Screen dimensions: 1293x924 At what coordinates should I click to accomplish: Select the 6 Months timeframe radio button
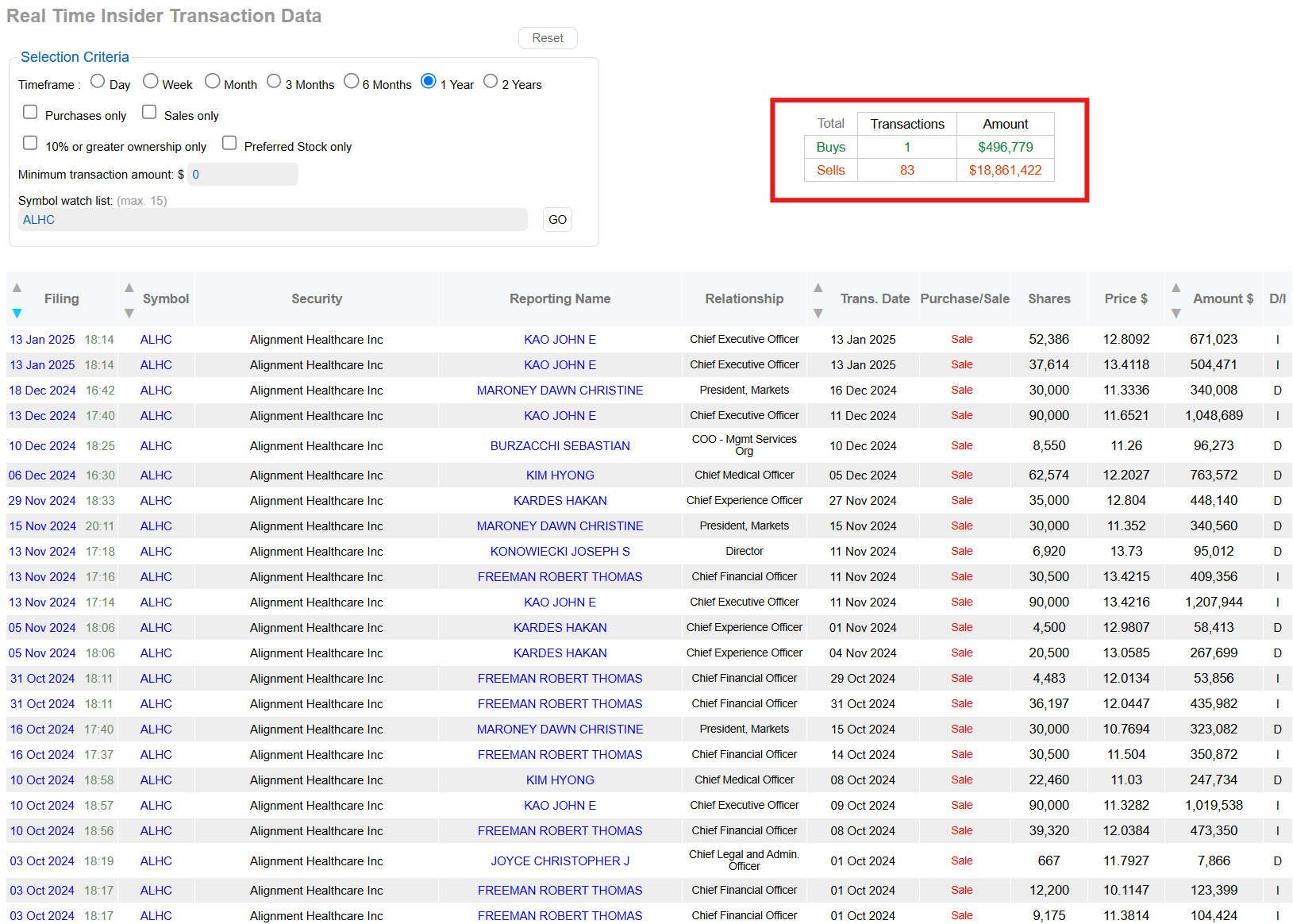[351, 81]
